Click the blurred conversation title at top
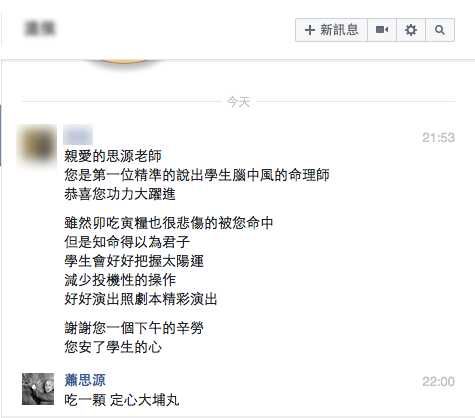 [40, 28]
